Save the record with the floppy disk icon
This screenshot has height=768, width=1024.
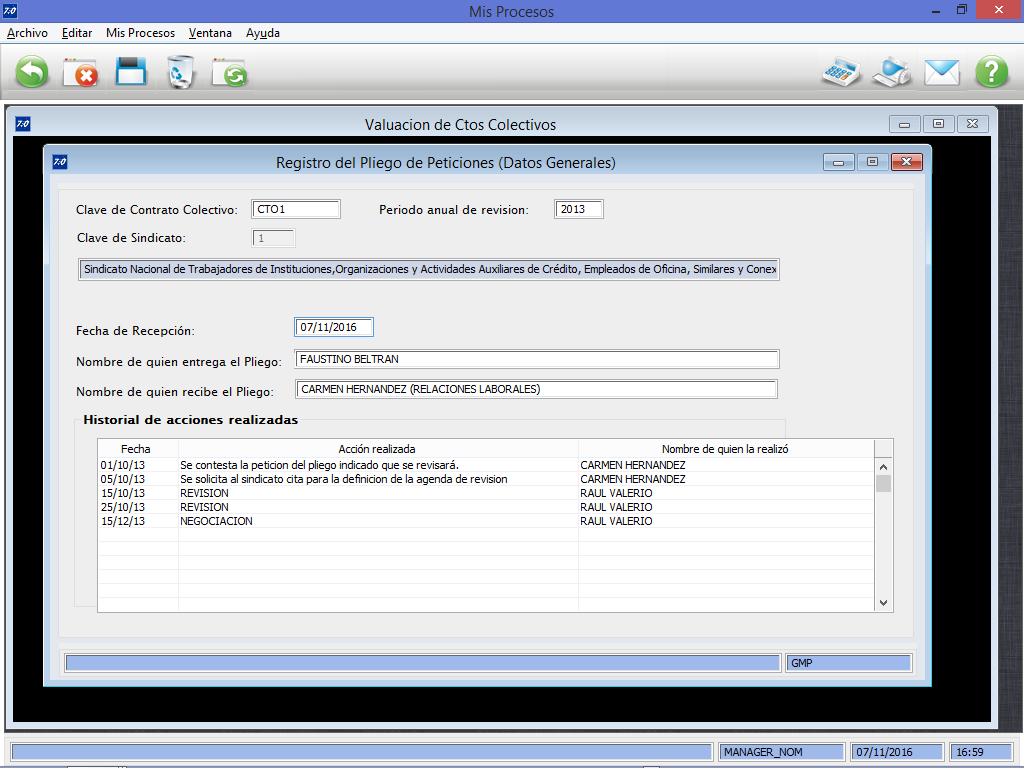click(131, 72)
